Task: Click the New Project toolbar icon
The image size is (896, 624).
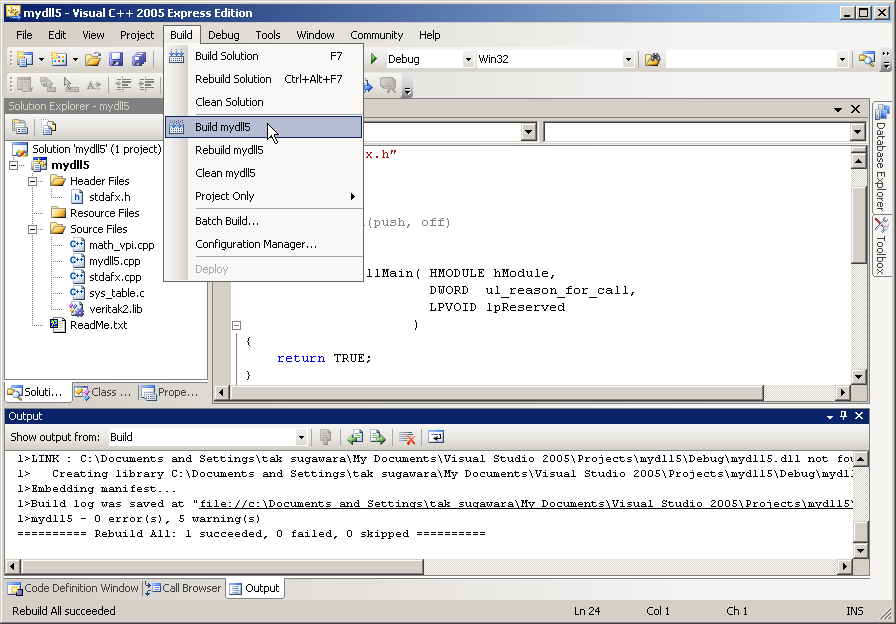Action: (25, 59)
